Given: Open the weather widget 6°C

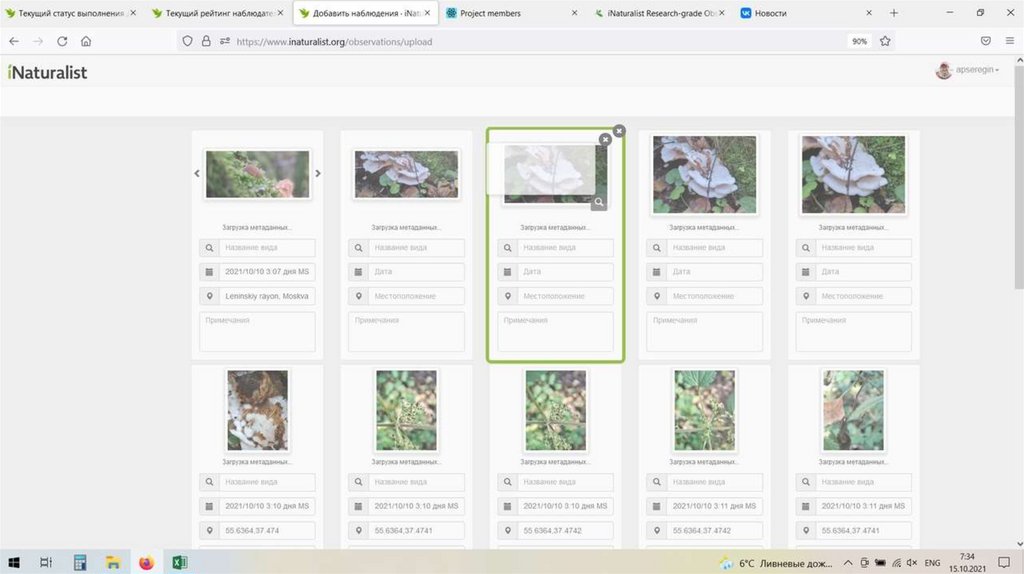Looking at the screenshot, I should click(776, 563).
